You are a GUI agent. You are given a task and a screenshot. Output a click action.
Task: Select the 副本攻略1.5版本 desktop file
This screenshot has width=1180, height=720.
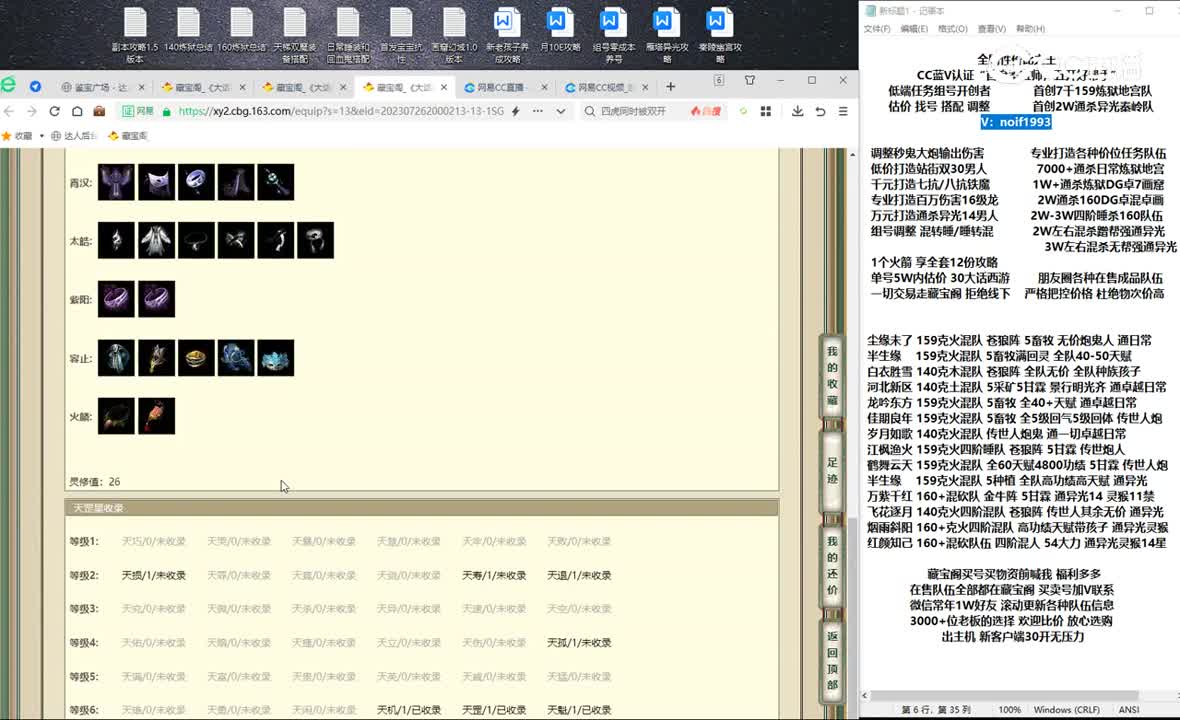point(135,35)
